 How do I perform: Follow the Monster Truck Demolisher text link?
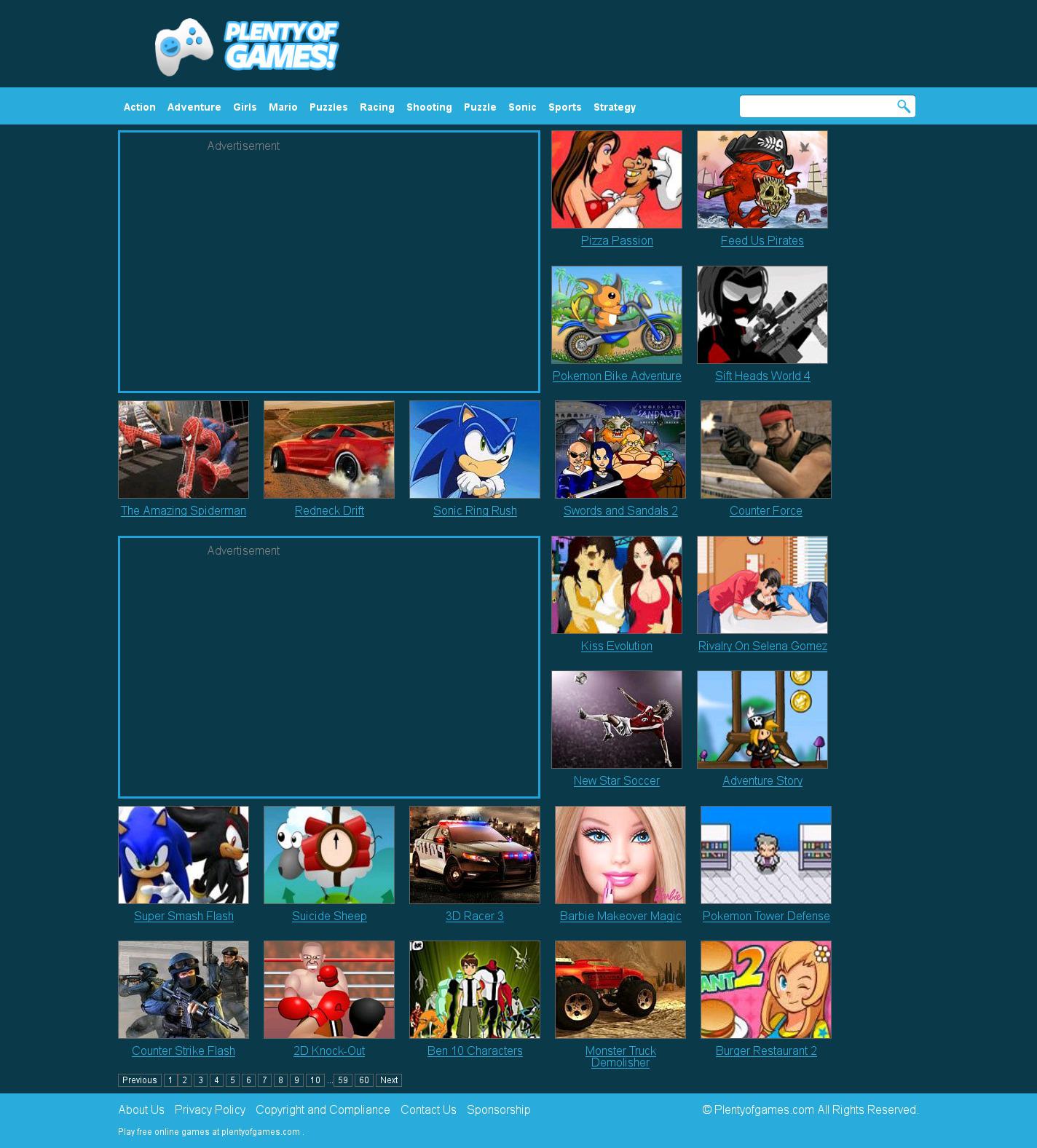[x=620, y=1057]
